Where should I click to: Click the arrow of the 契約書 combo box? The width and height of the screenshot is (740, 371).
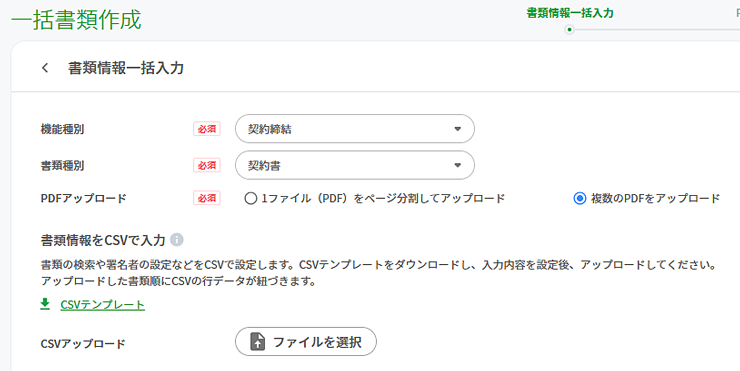[x=457, y=166]
